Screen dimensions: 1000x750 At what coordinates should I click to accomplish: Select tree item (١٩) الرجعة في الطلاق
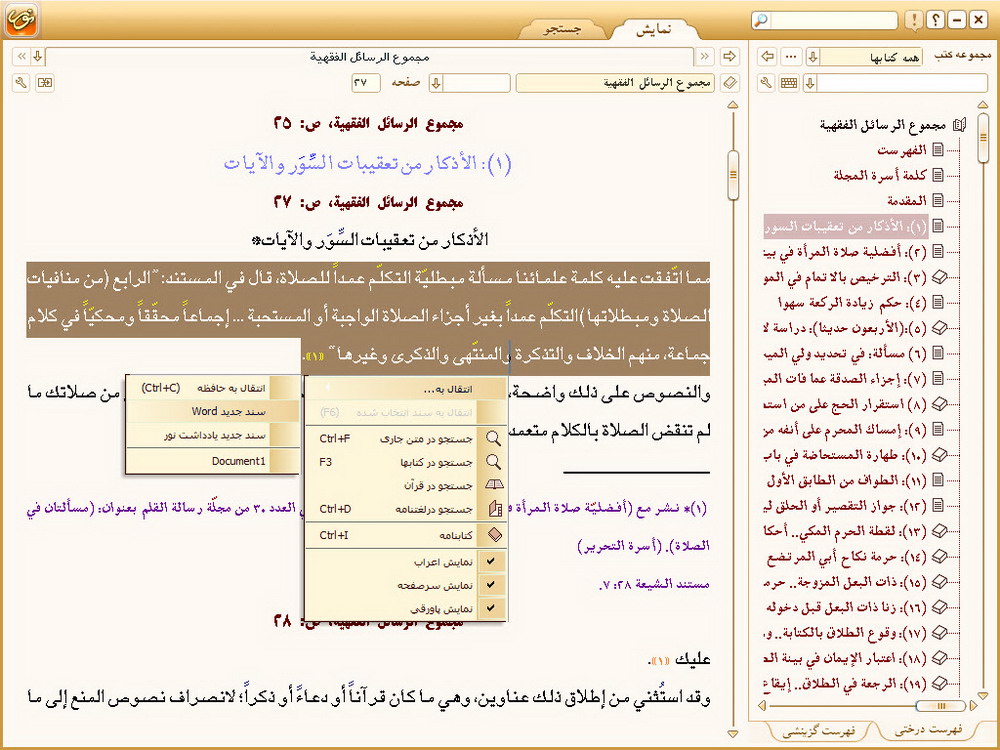845,684
